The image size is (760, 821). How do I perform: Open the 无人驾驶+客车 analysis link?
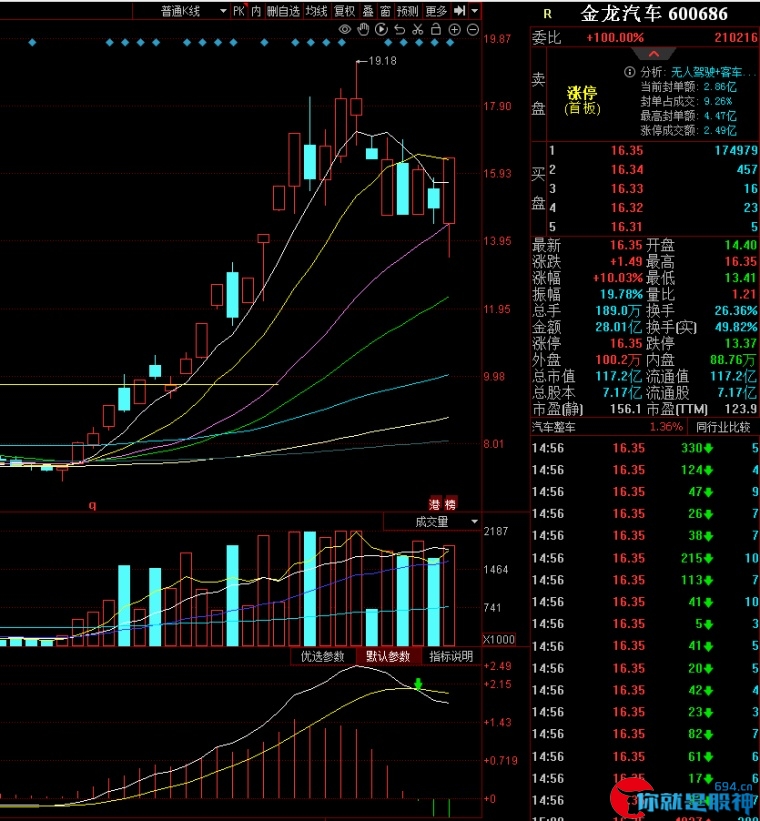coord(713,72)
